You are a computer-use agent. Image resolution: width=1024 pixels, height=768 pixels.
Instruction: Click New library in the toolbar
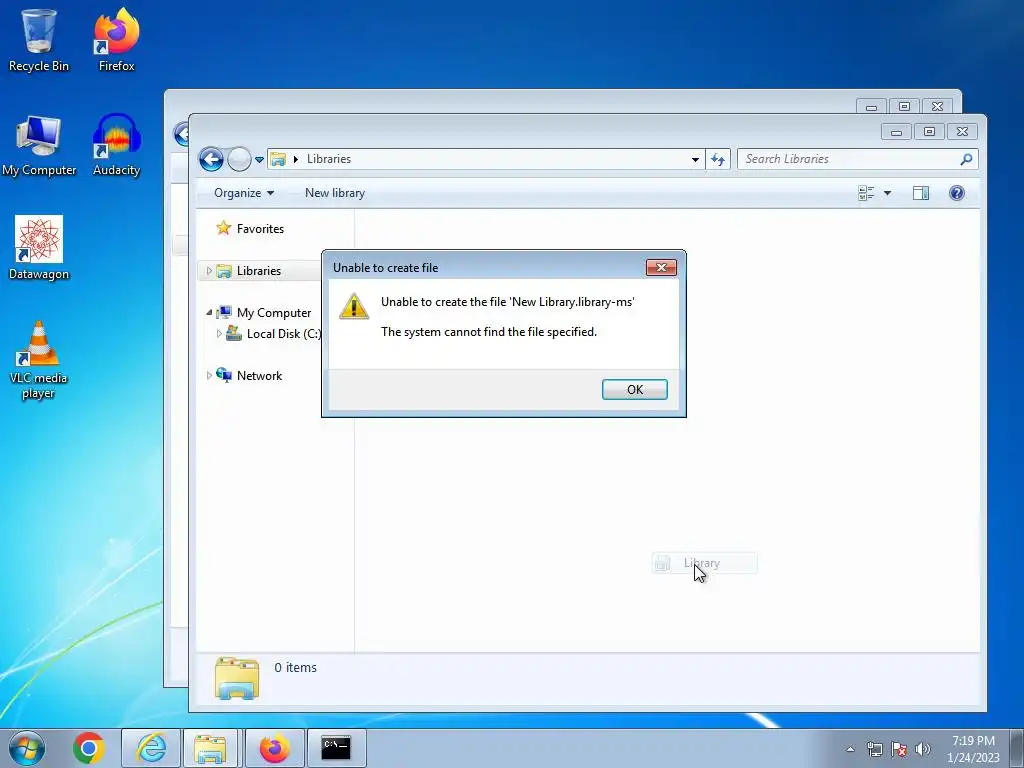334,193
